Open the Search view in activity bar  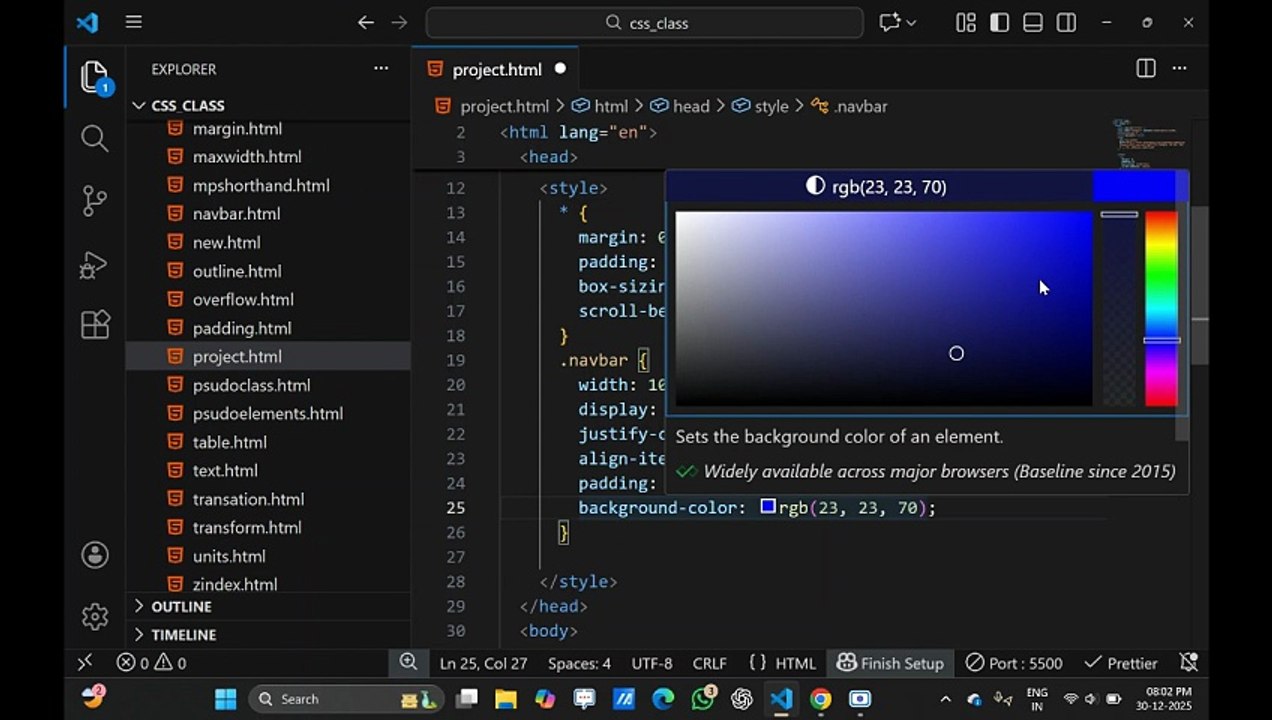pyautogui.click(x=95, y=139)
